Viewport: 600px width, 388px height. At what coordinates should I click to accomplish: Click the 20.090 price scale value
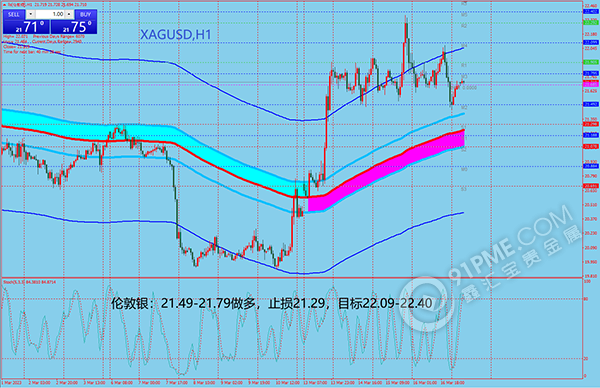pos(590,248)
